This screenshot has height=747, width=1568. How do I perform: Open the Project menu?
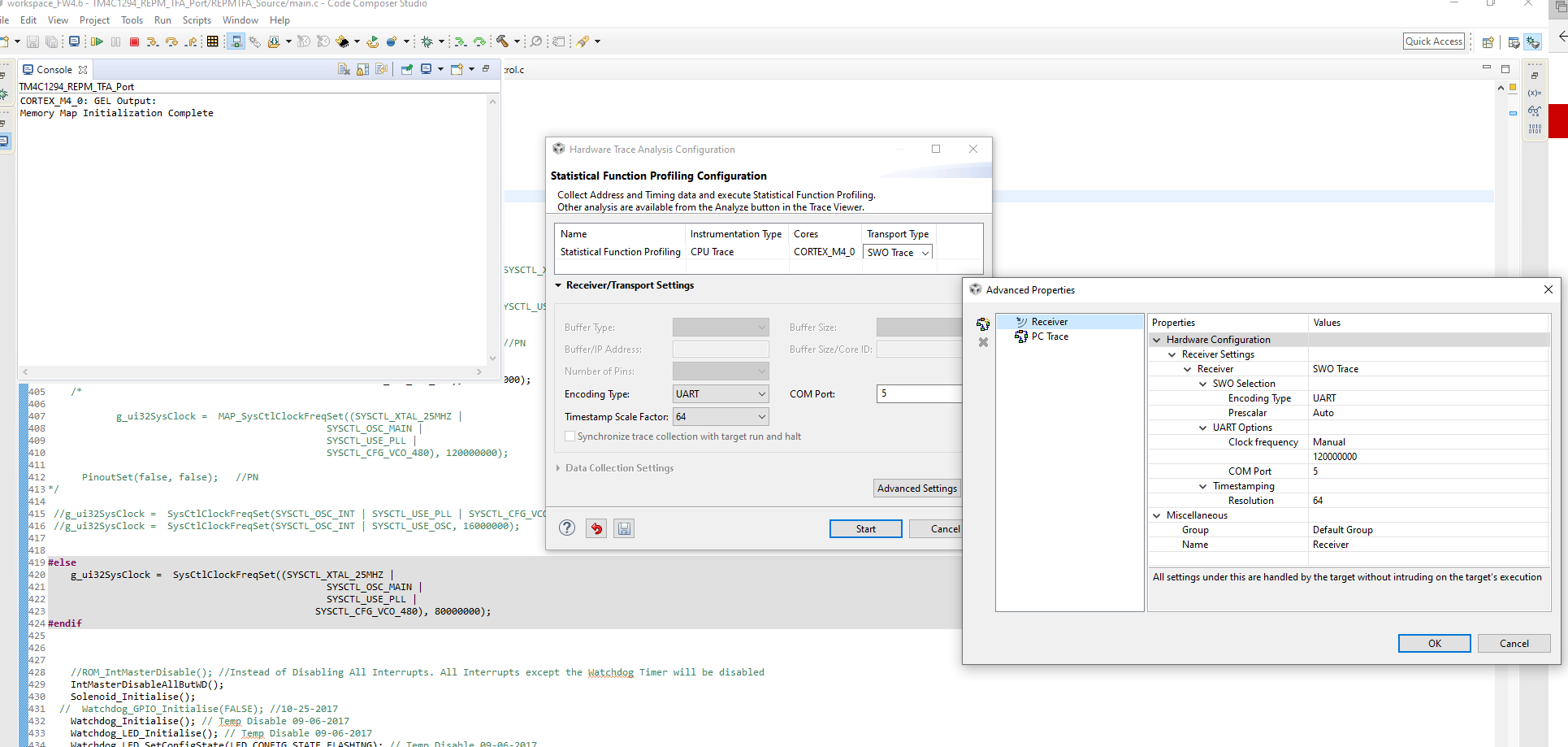click(94, 20)
